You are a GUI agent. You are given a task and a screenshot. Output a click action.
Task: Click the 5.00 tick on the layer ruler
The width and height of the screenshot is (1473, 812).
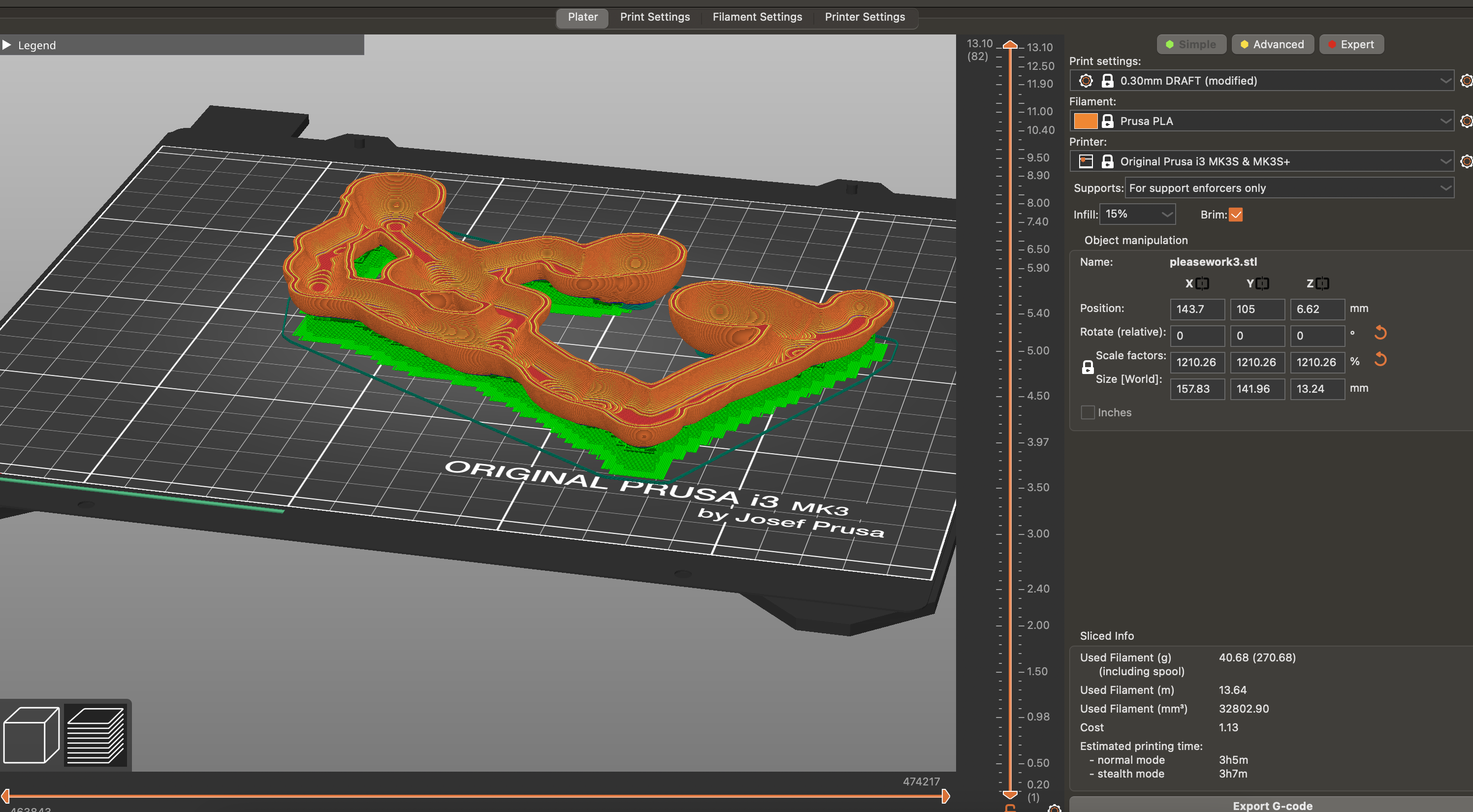[1038, 350]
